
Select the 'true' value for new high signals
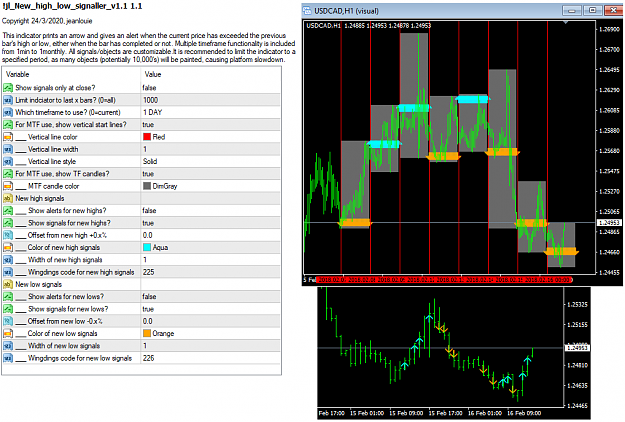tap(148, 223)
